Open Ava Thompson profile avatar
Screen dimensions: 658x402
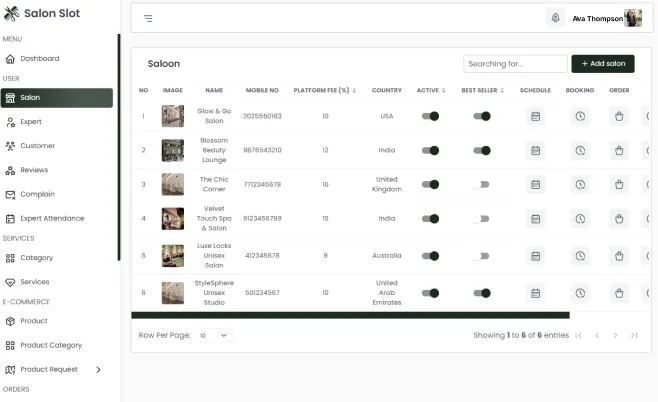(x=633, y=18)
